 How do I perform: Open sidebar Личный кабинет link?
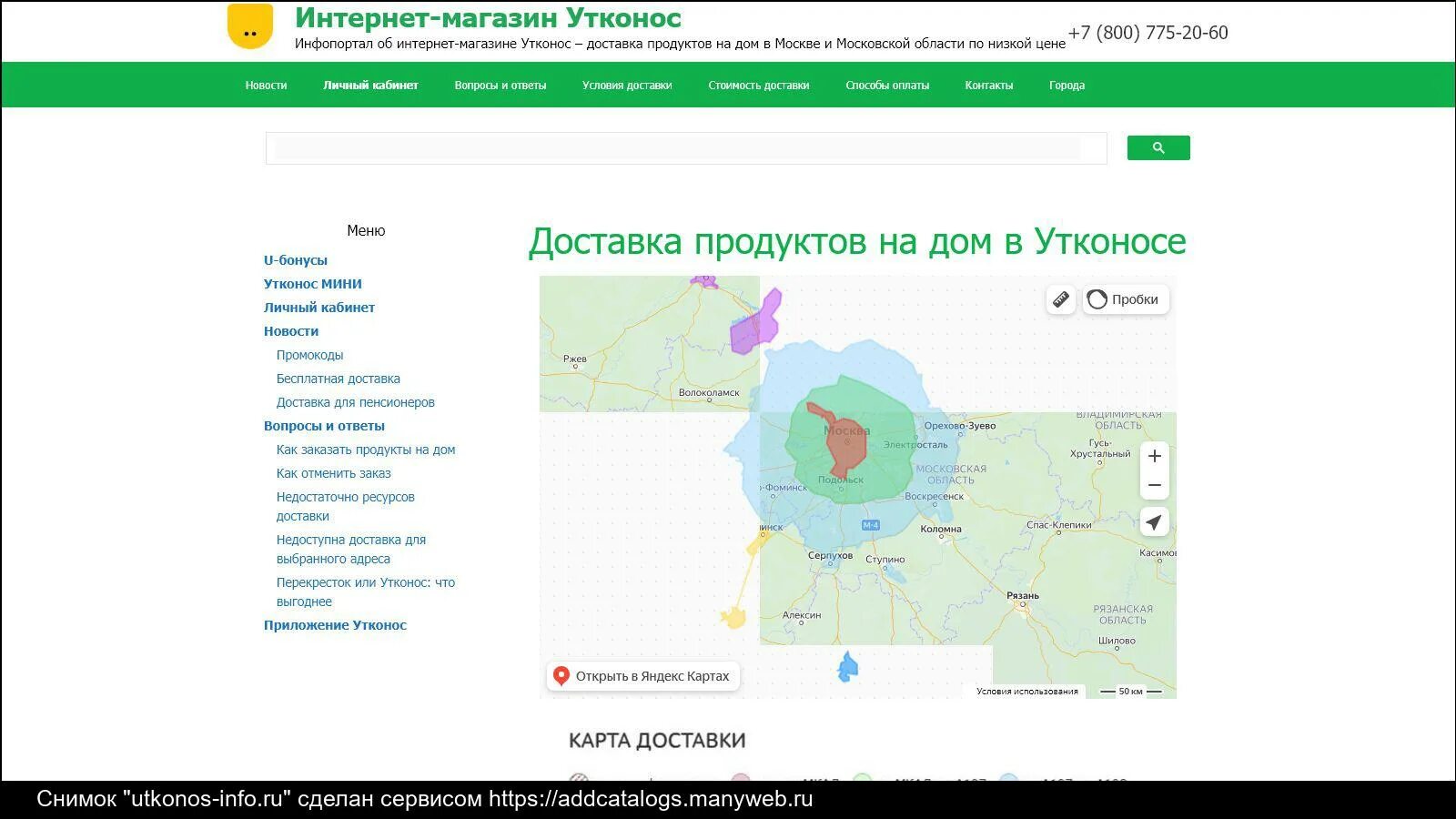point(319,308)
